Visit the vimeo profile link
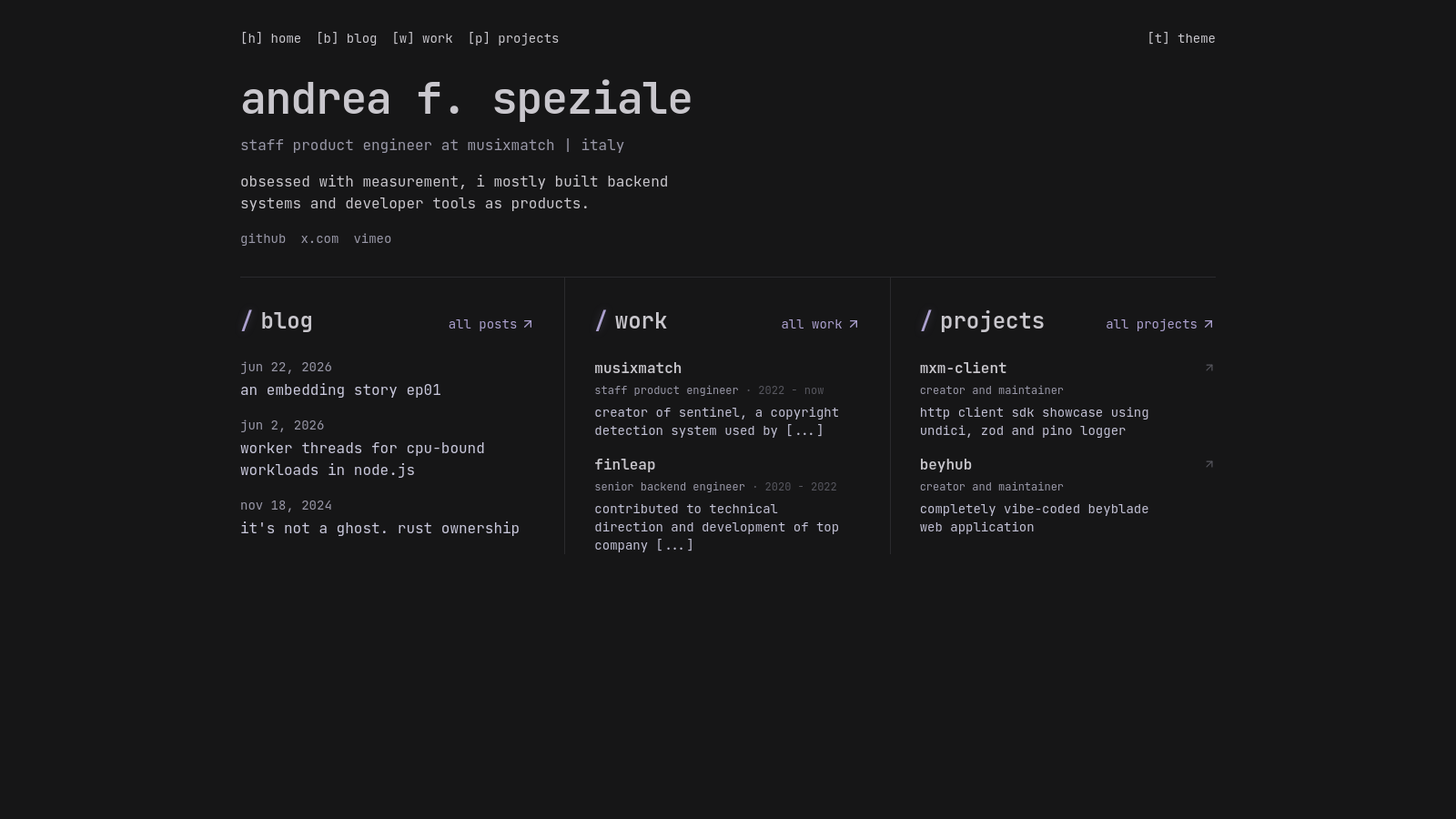The height and width of the screenshot is (819, 1456). [x=372, y=239]
